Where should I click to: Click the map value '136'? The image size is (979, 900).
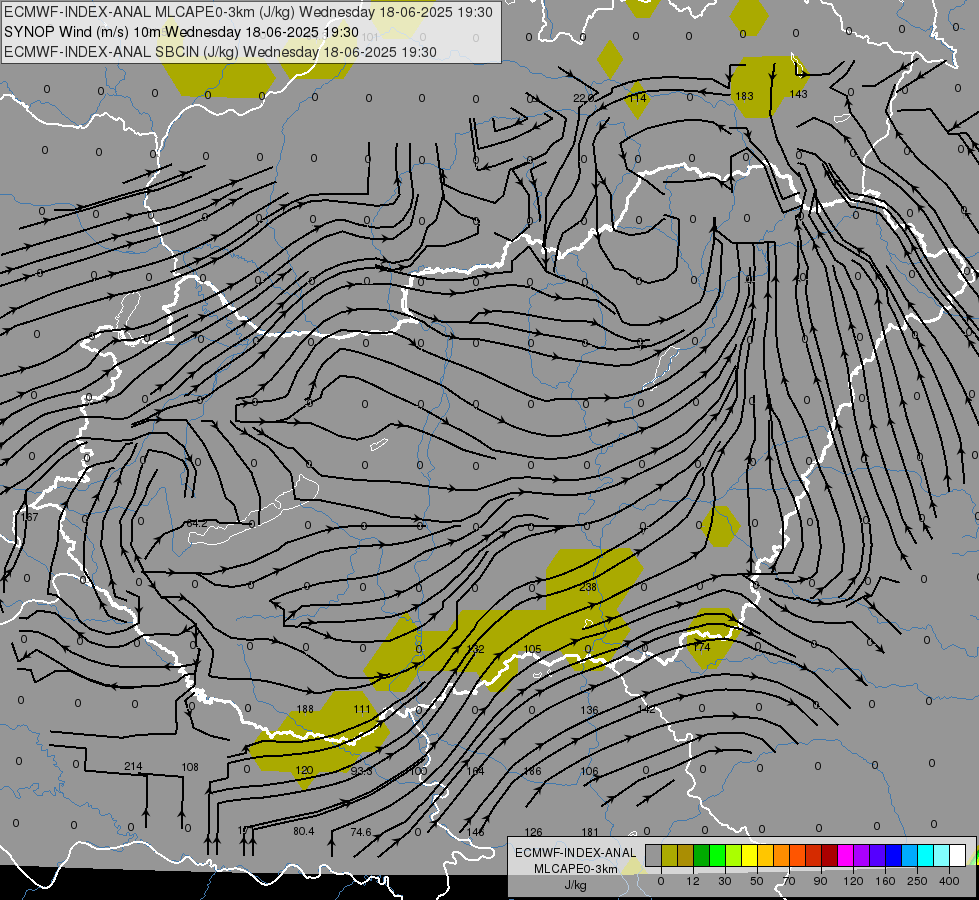pos(589,710)
